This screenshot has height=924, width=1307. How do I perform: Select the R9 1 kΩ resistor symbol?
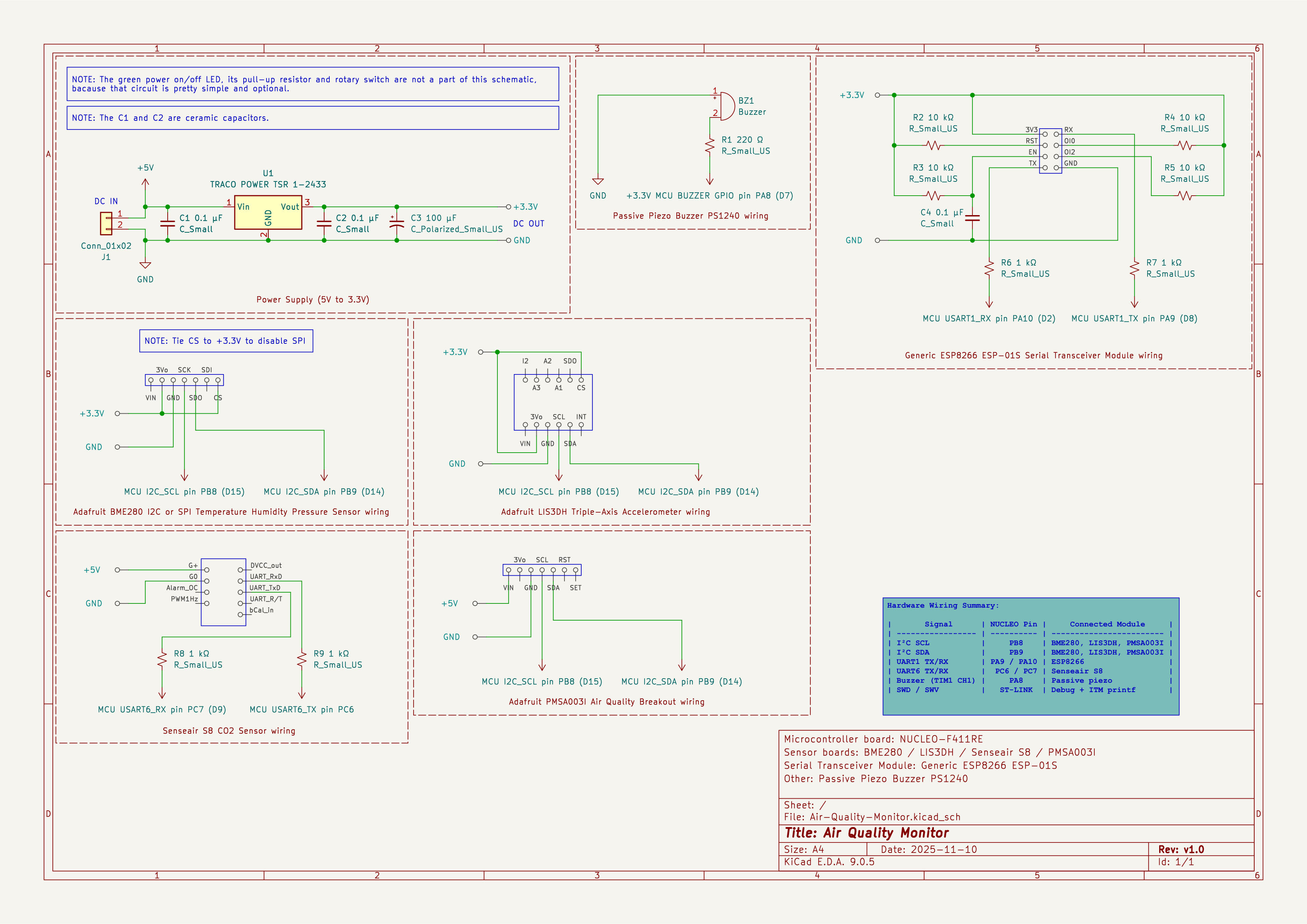coord(302,660)
